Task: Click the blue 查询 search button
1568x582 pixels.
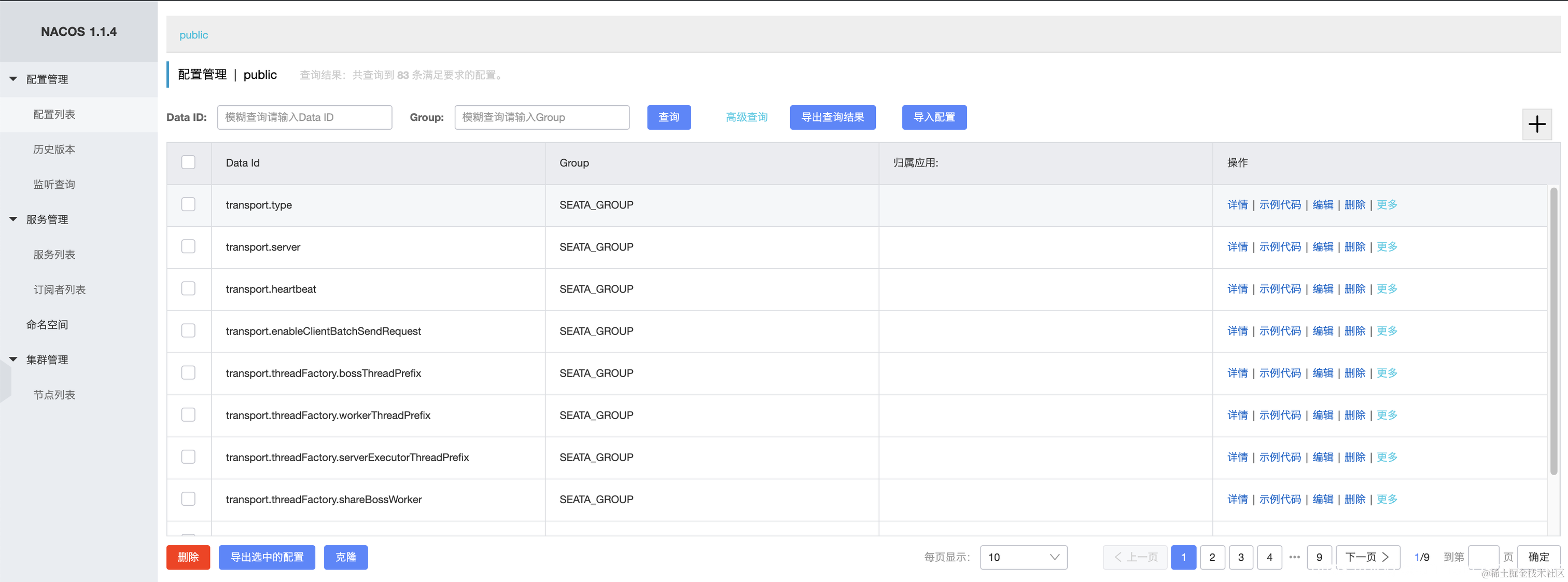Action: point(668,117)
